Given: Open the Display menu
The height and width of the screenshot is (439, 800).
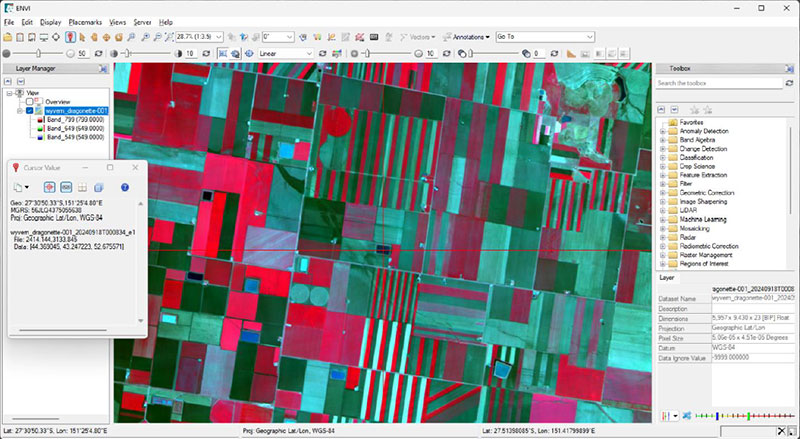Looking at the screenshot, I should 50,21.
